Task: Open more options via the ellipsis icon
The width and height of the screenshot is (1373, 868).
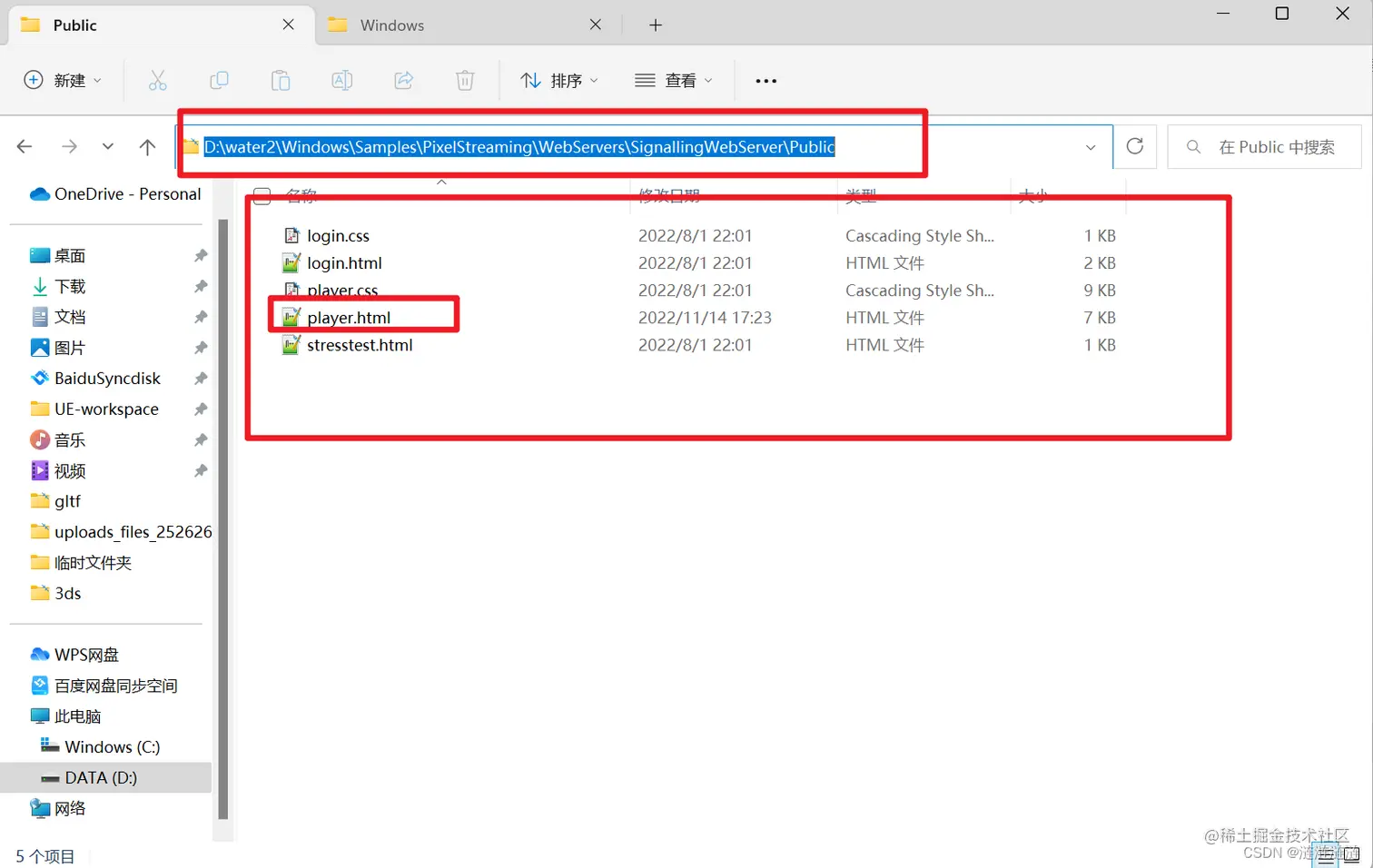Action: click(766, 82)
